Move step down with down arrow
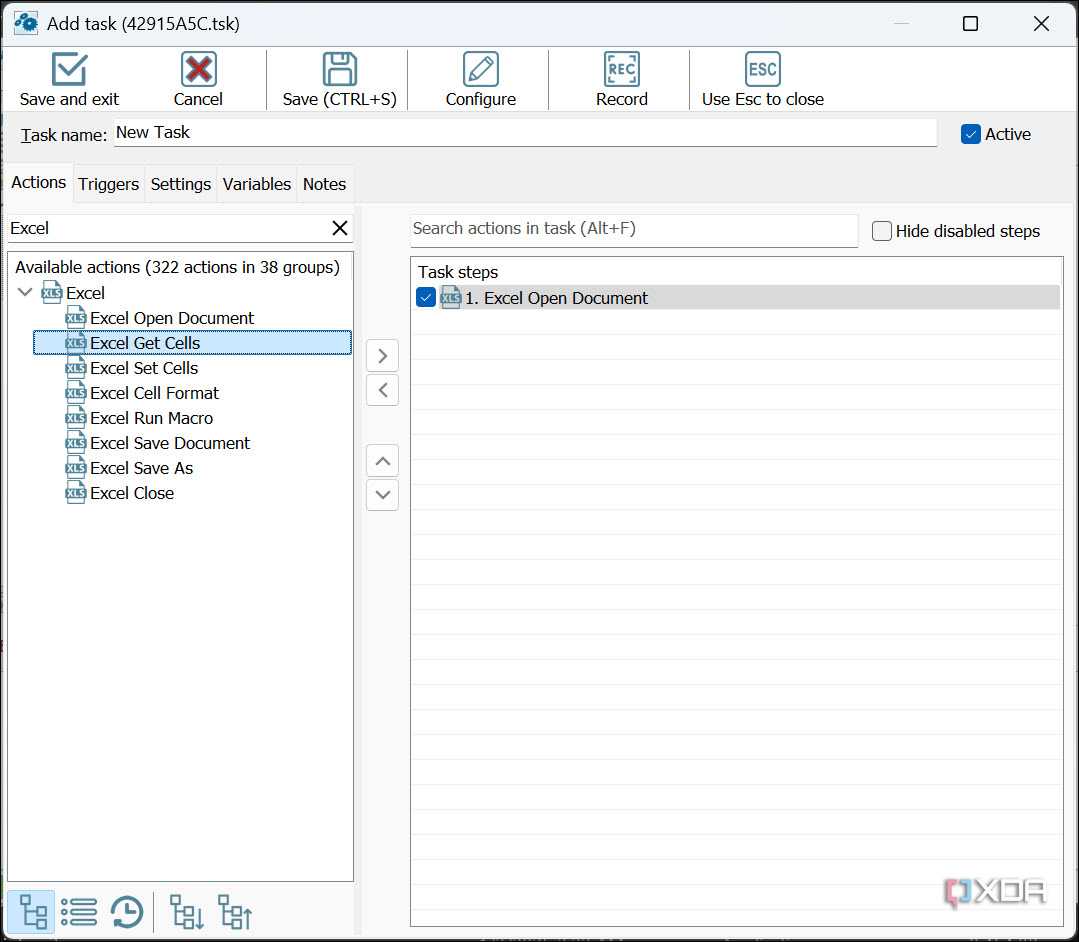The image size is (1079, 942). point(383,495)
